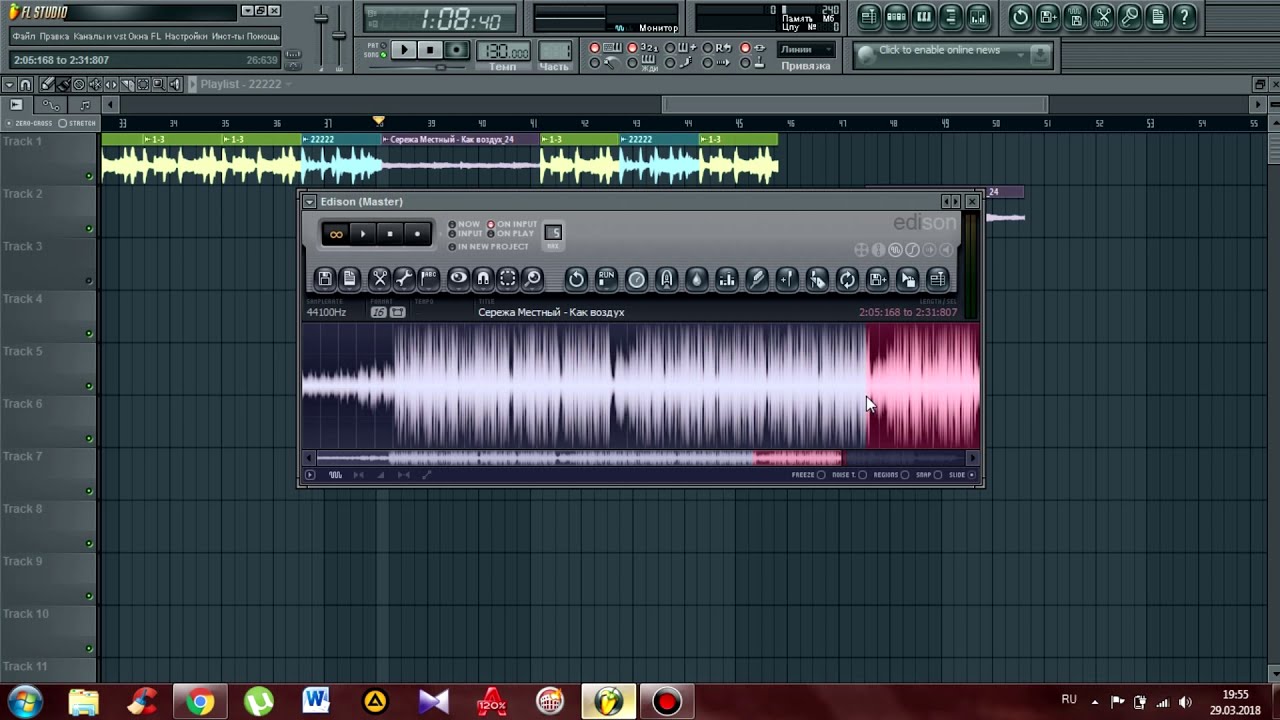Click the main FL Studio stop button
Viewport: 1280px width, 720px height.
[x=430, y=50]
